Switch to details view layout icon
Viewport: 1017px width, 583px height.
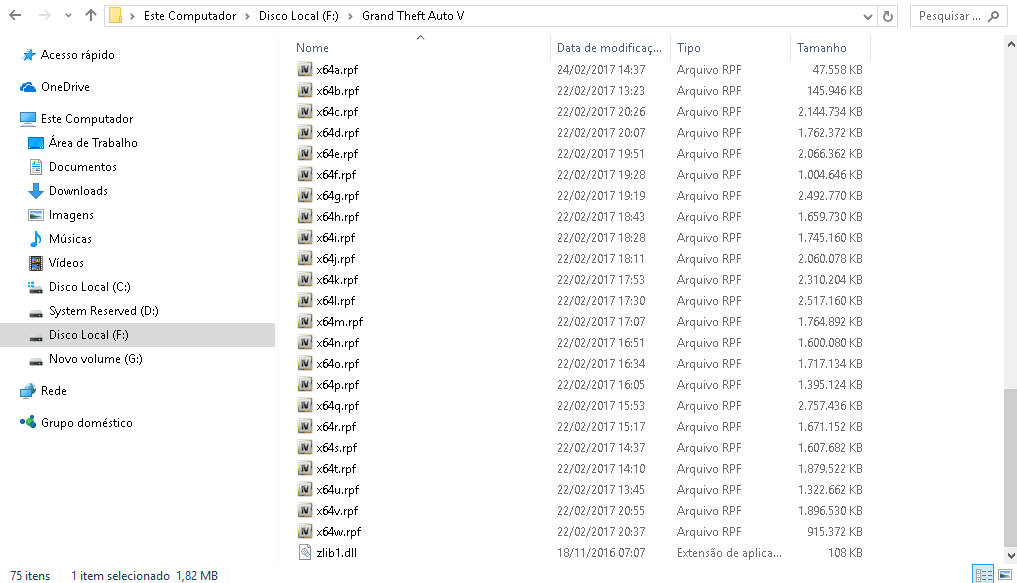click(983, 574)
